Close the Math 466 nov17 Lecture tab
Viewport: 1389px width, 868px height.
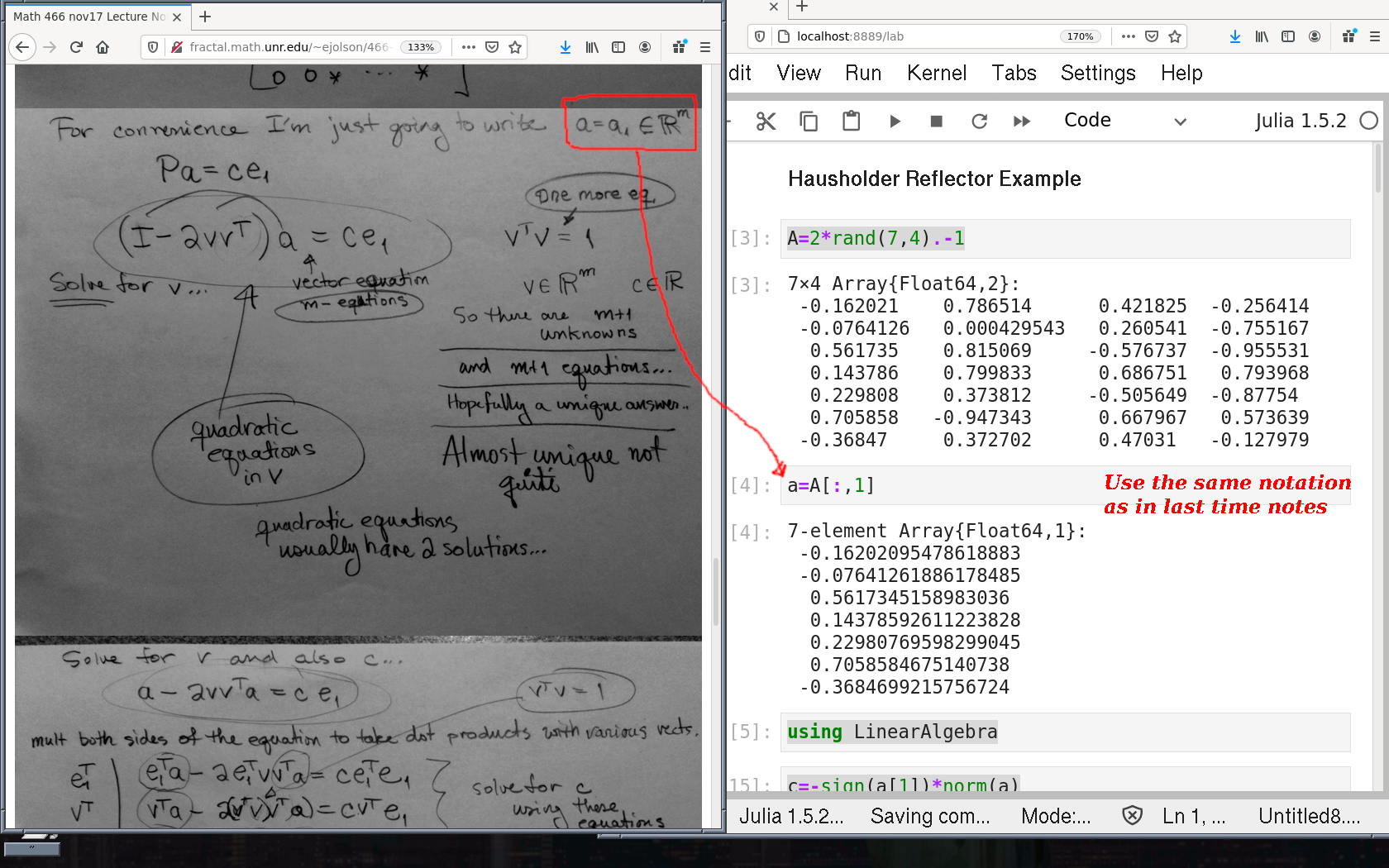[177, 17]
